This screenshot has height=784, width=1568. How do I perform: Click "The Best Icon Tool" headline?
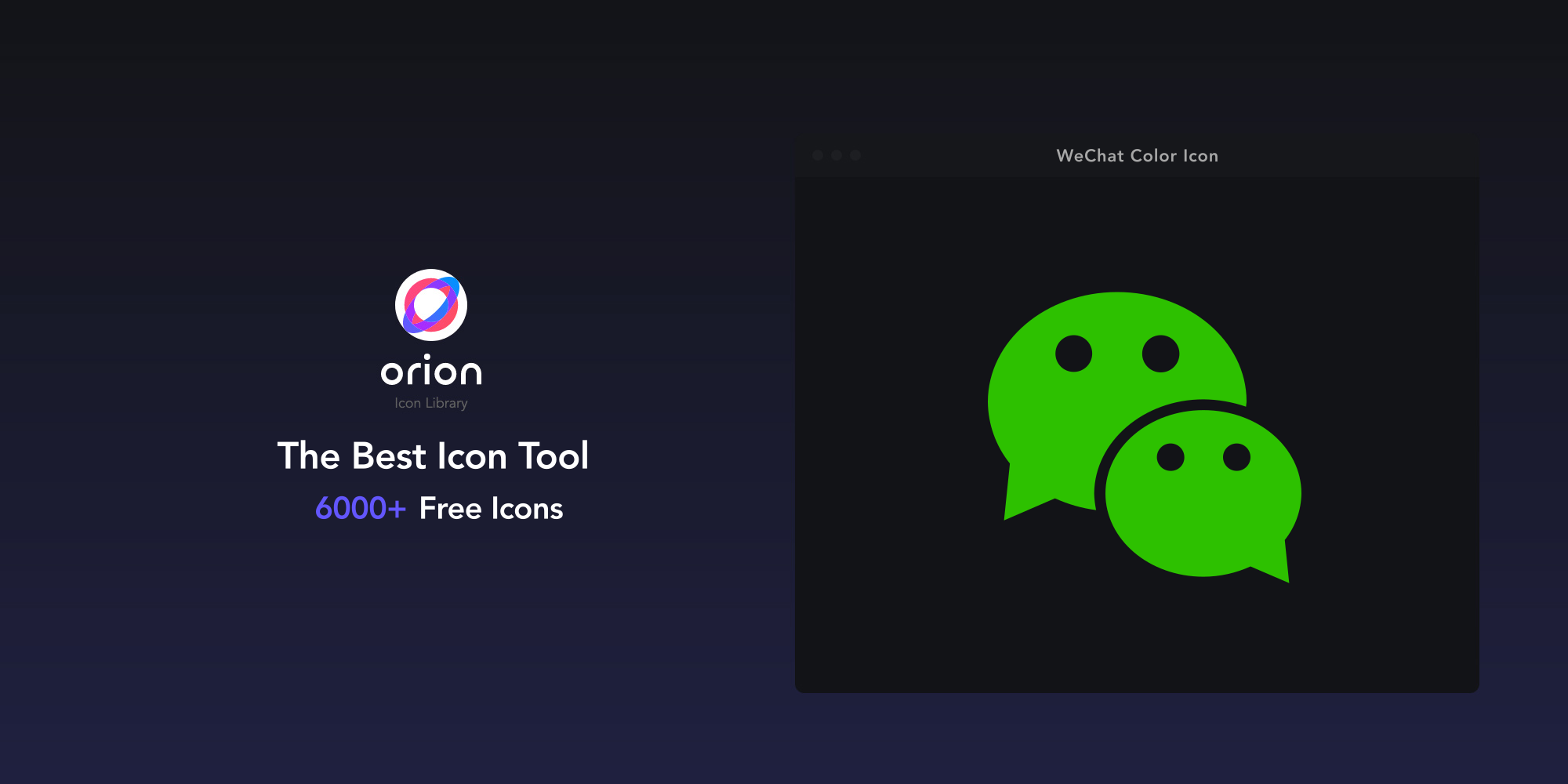point(433,456)
